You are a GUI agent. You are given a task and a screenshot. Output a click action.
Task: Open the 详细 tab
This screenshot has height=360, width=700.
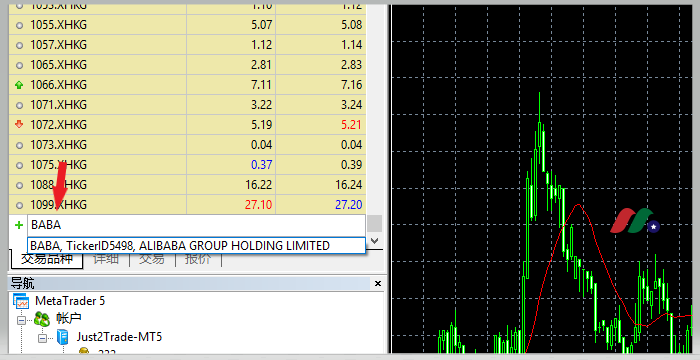coord(106,259)
